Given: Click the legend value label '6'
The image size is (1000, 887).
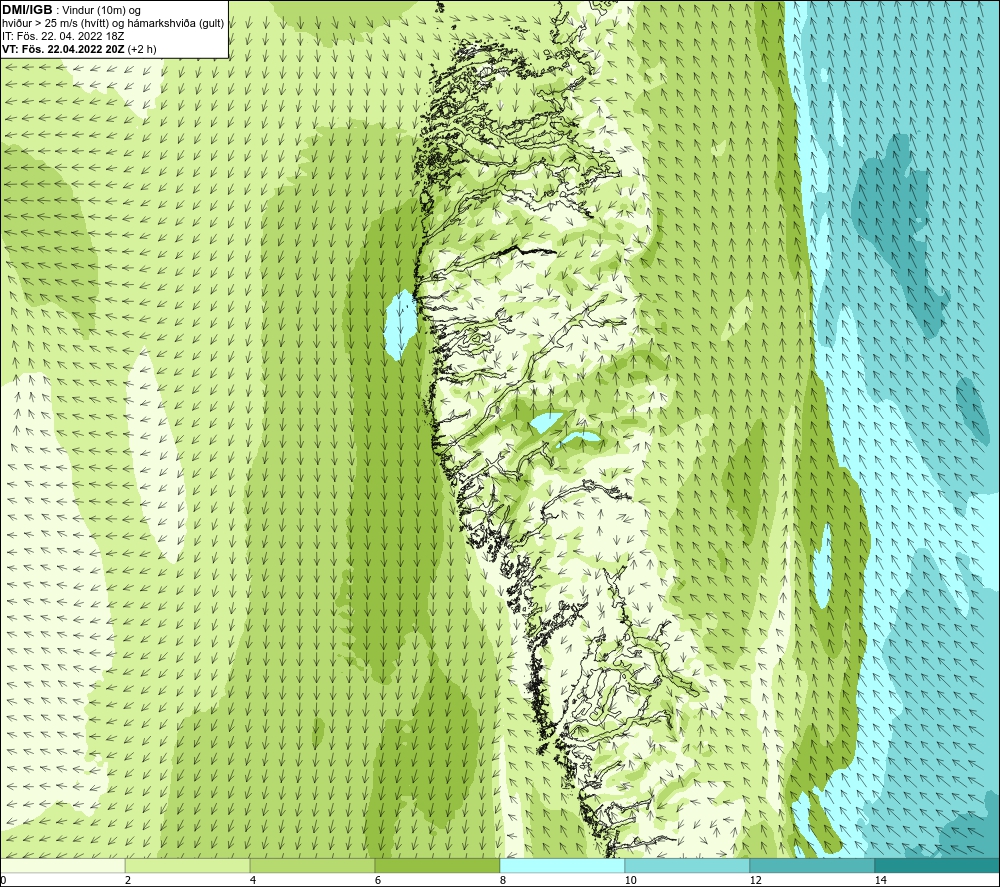Looking at the screenshot, I should point(378,880).
